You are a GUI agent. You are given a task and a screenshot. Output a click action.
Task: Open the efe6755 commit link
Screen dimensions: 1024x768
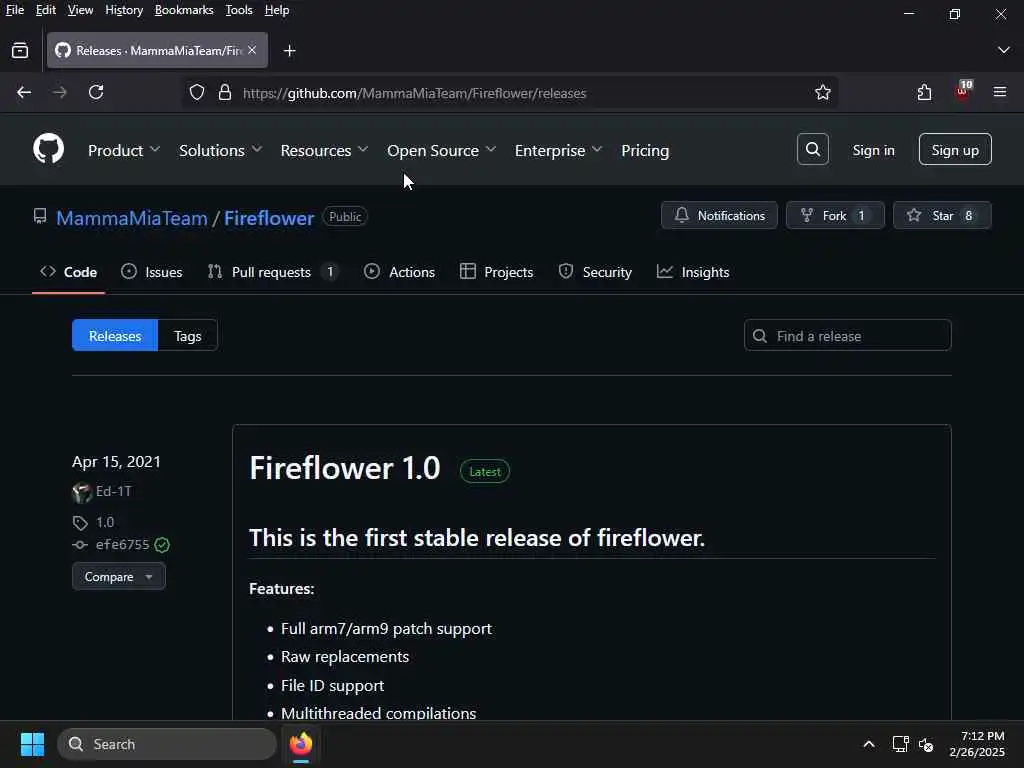[122, 545]
